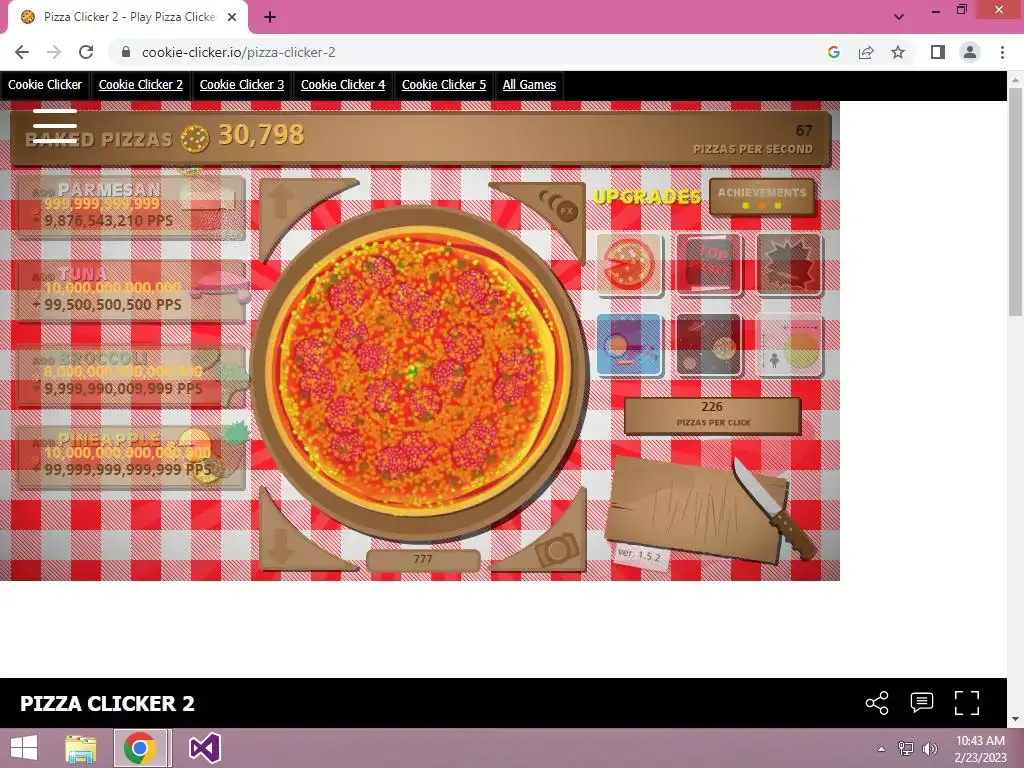Click the Google icon in address bar
1024x768 pixels.
tap(834, 52)
